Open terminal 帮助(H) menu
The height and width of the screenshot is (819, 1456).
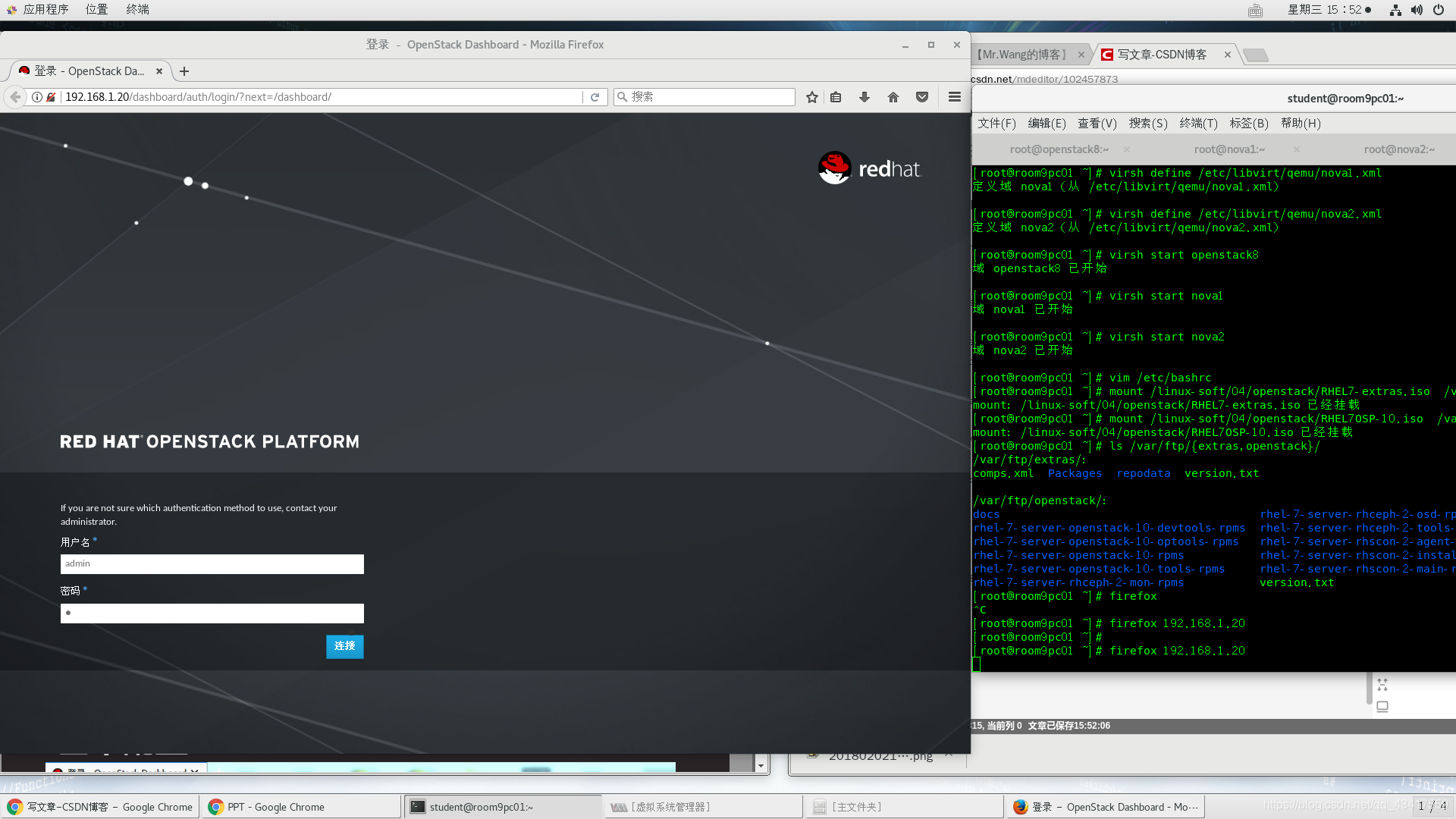pyautogui.click(x=1301, y=124)
